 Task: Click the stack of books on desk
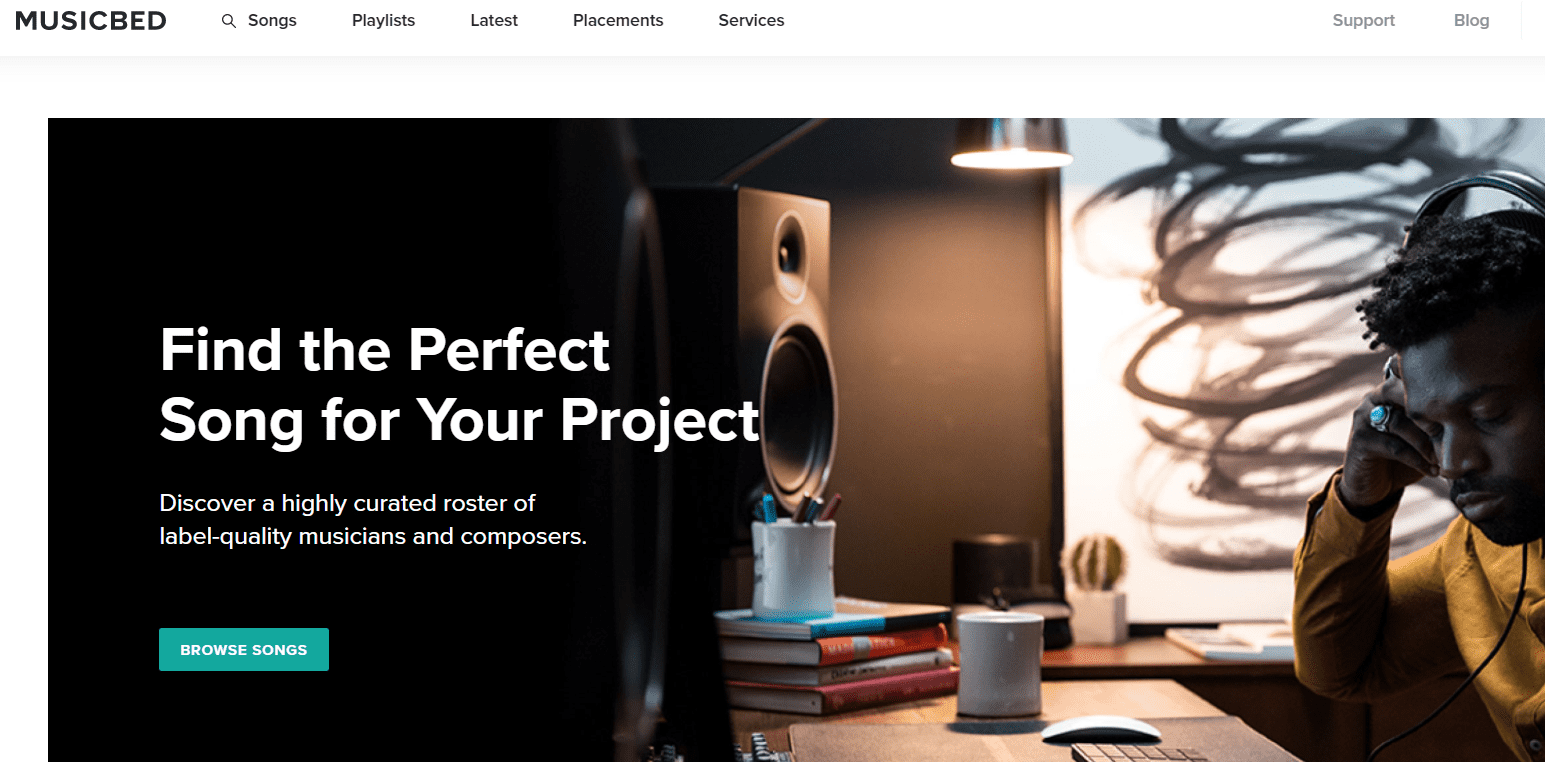point(835,658)
